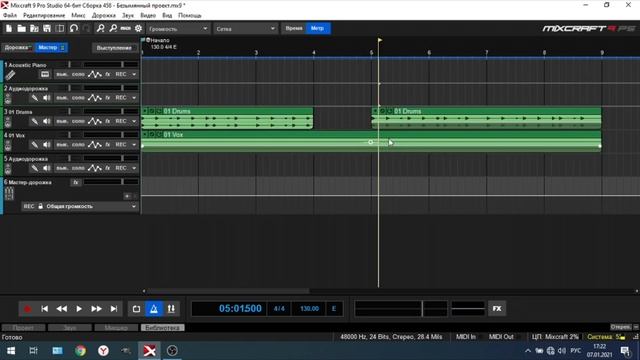The image size is (640, 360).
Task: Open the Звук menu
Action: (128, 16)
